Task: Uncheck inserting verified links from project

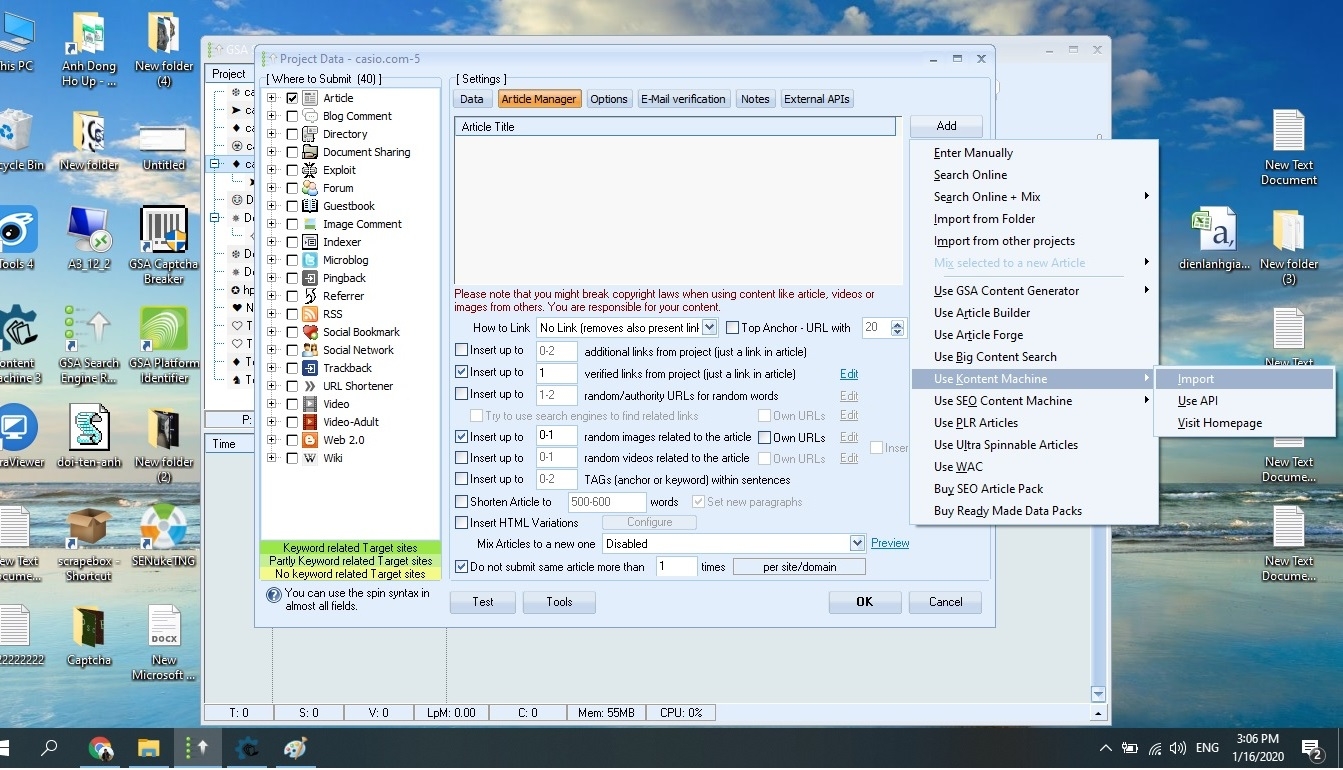Action: point(461,372)
